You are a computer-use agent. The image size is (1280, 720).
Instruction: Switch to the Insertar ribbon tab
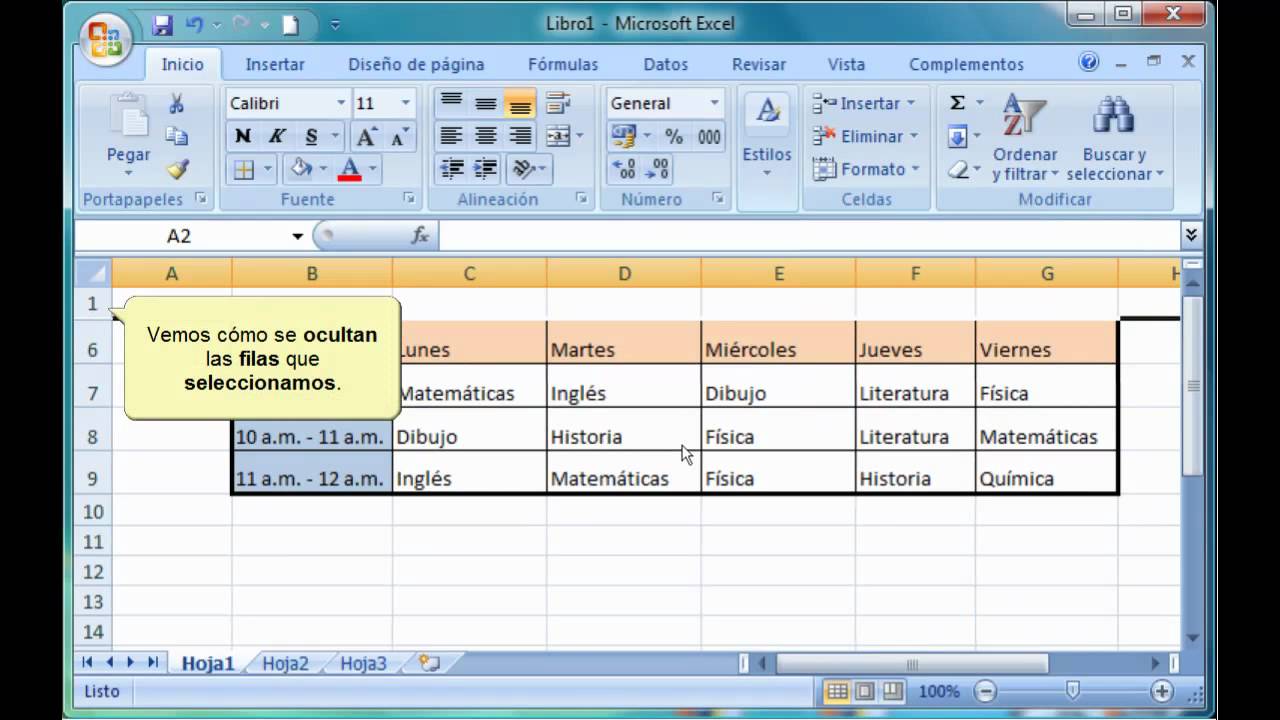pyautogui.click(x=275, y=64)
